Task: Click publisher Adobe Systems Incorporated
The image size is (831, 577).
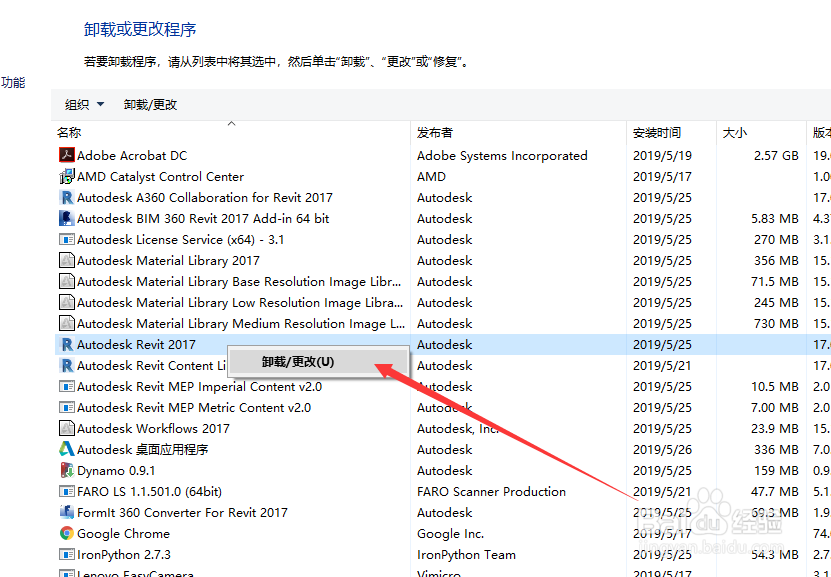Action: point(502,156)
